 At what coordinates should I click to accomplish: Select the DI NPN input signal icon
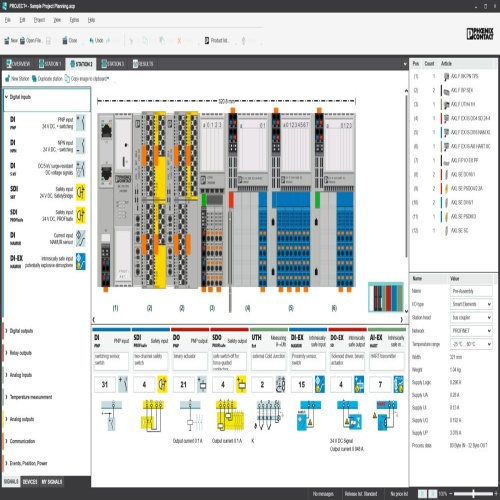[x=81, y=146]
